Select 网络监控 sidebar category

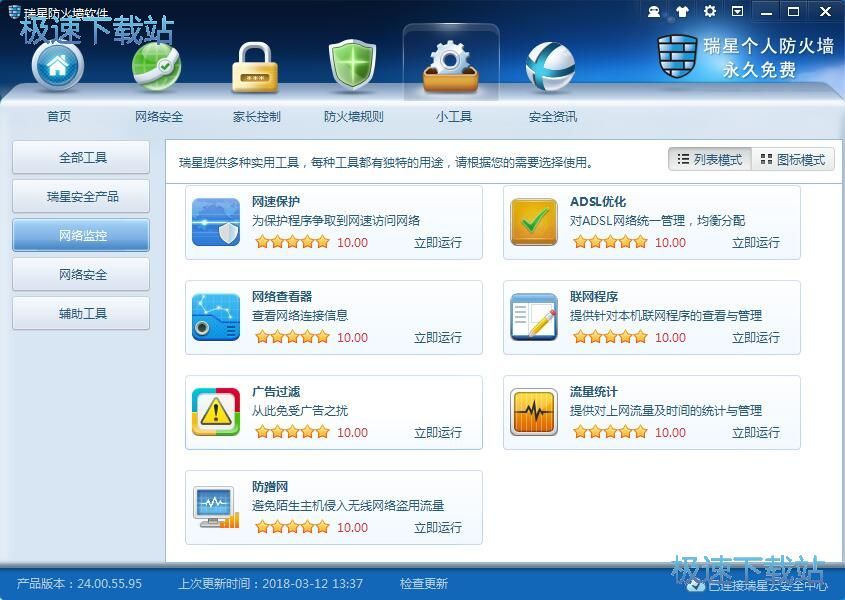(x=81, y=235)
